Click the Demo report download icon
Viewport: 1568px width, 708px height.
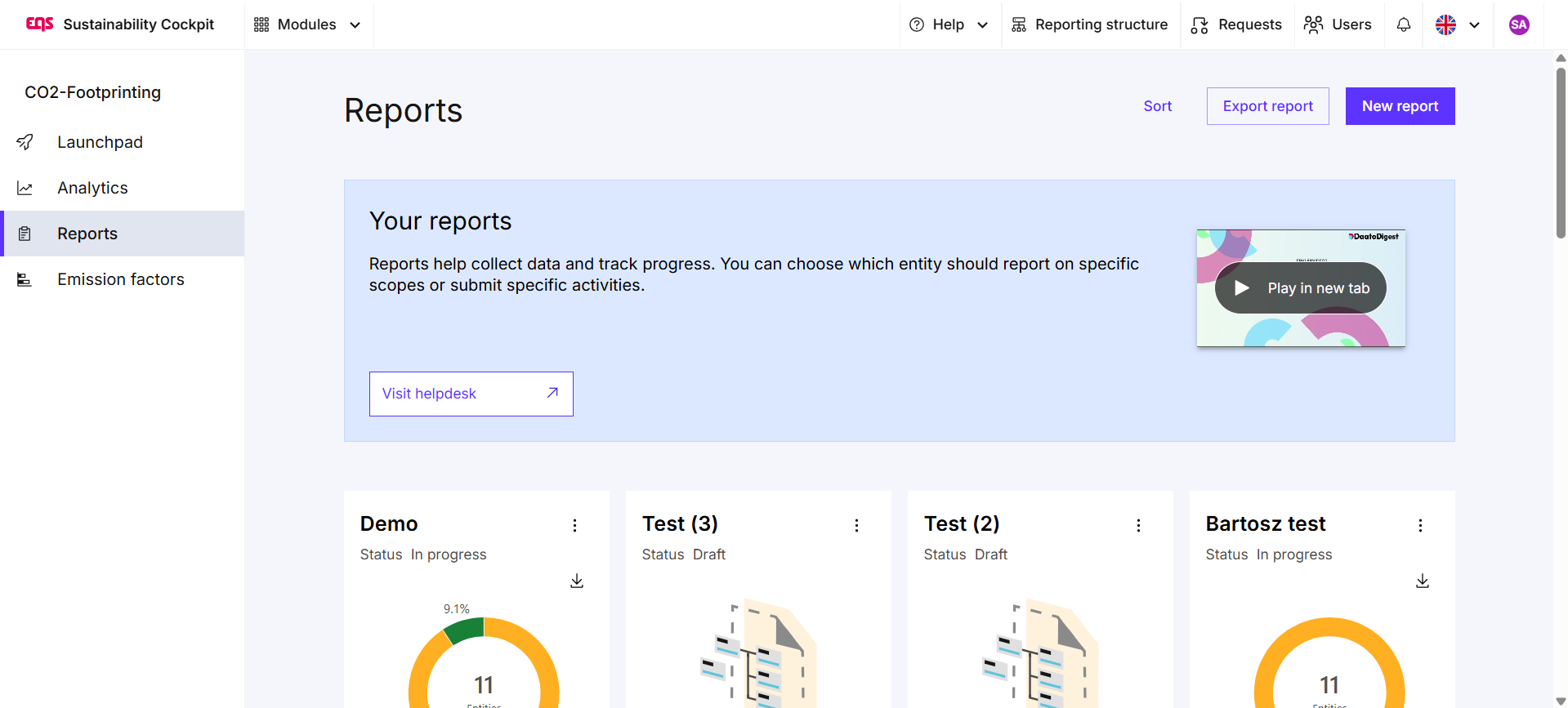[x=577, y=581]
